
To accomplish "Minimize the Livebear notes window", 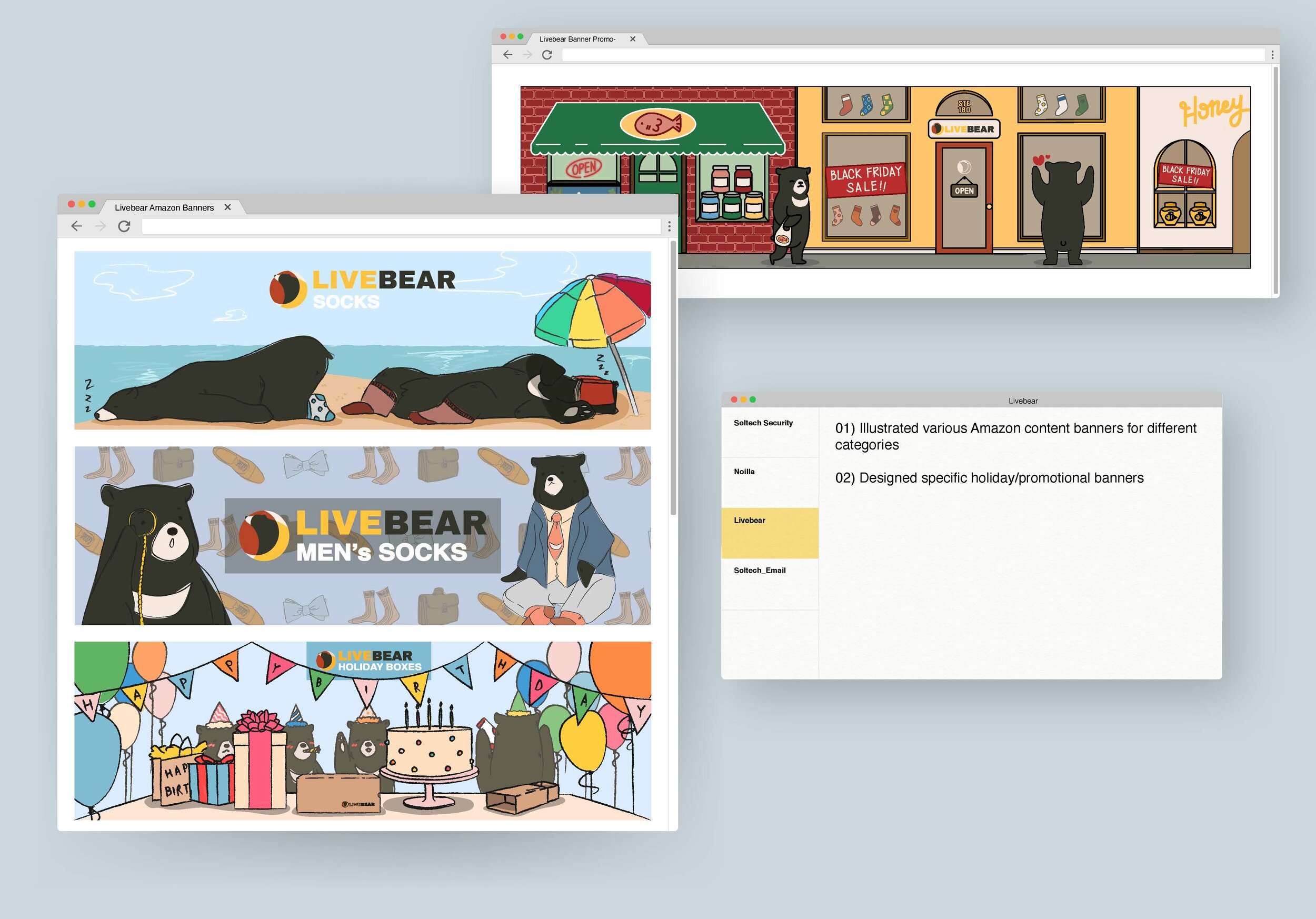I will [x=743, y=399].
